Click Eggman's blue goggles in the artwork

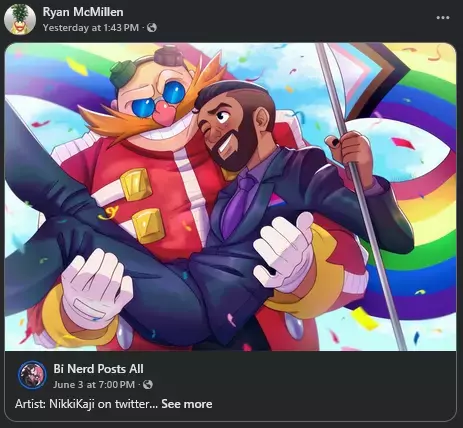click(x=158, y=98)
